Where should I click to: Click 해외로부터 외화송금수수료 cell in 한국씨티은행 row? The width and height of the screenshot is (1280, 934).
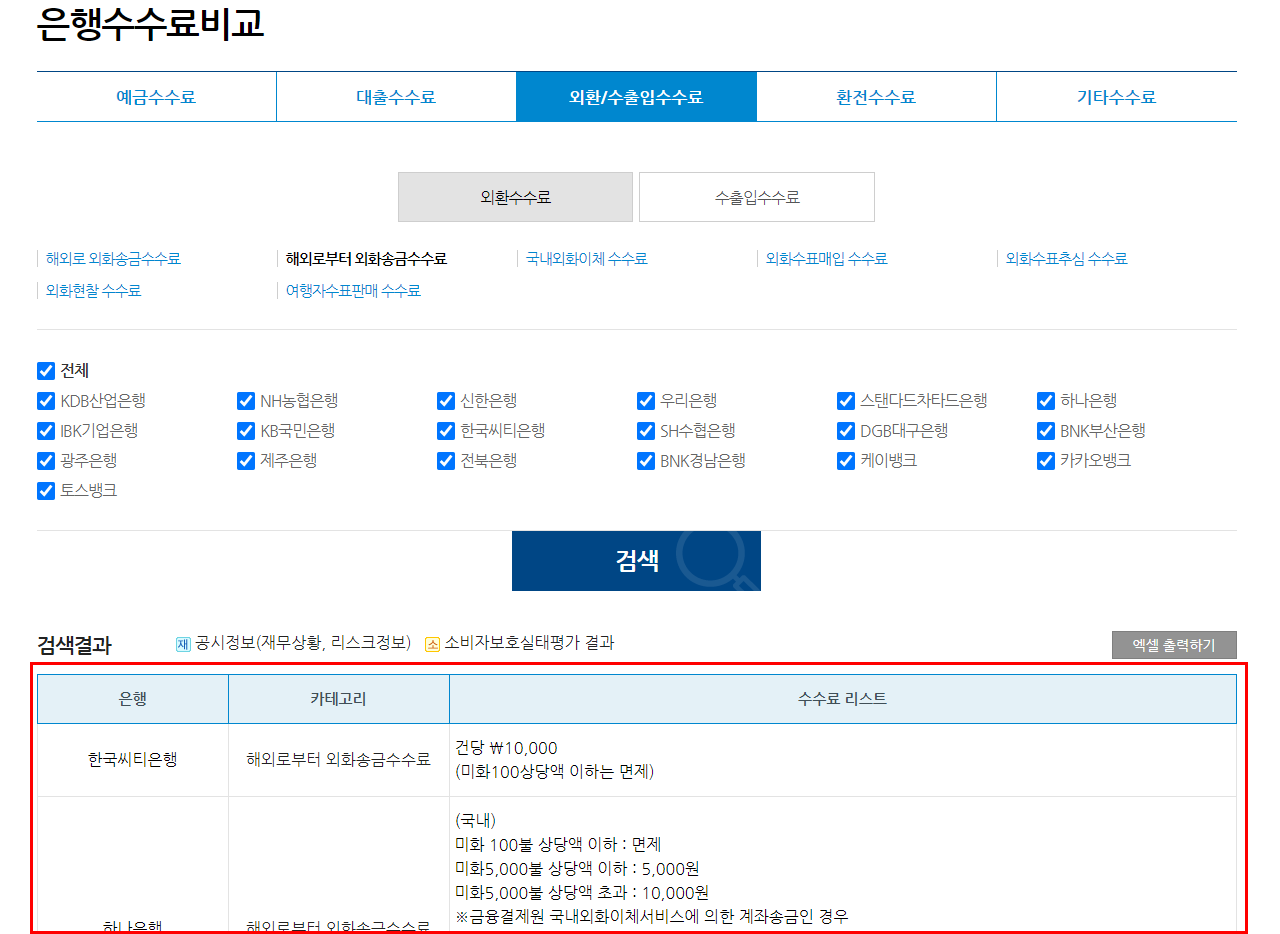339,760
